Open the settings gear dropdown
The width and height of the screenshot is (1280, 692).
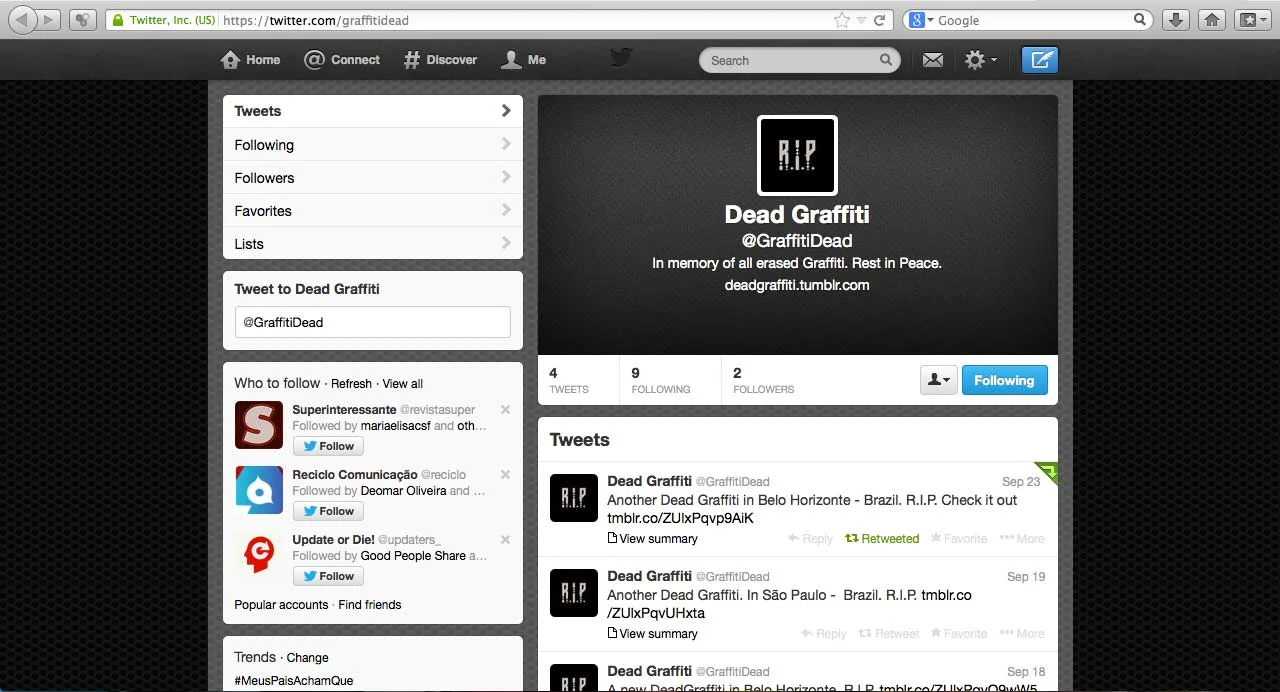click(x=980, y=60)
